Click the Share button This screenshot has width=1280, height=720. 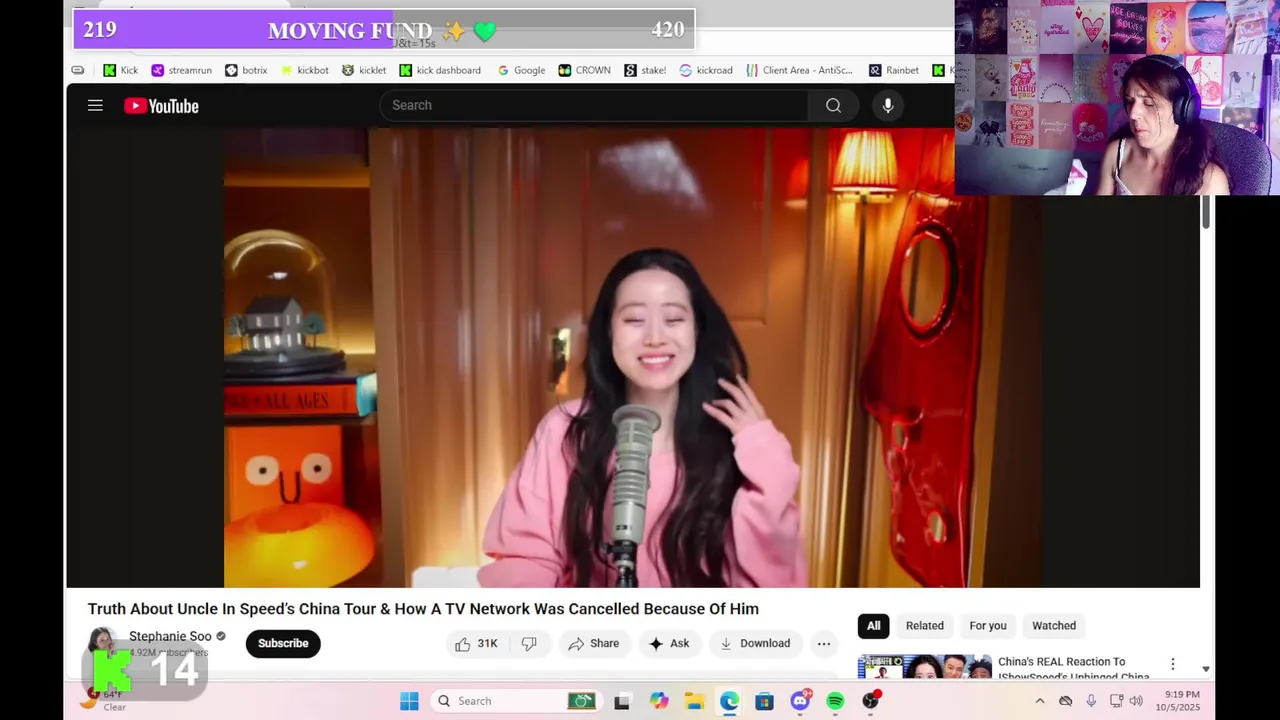(594, 644)
